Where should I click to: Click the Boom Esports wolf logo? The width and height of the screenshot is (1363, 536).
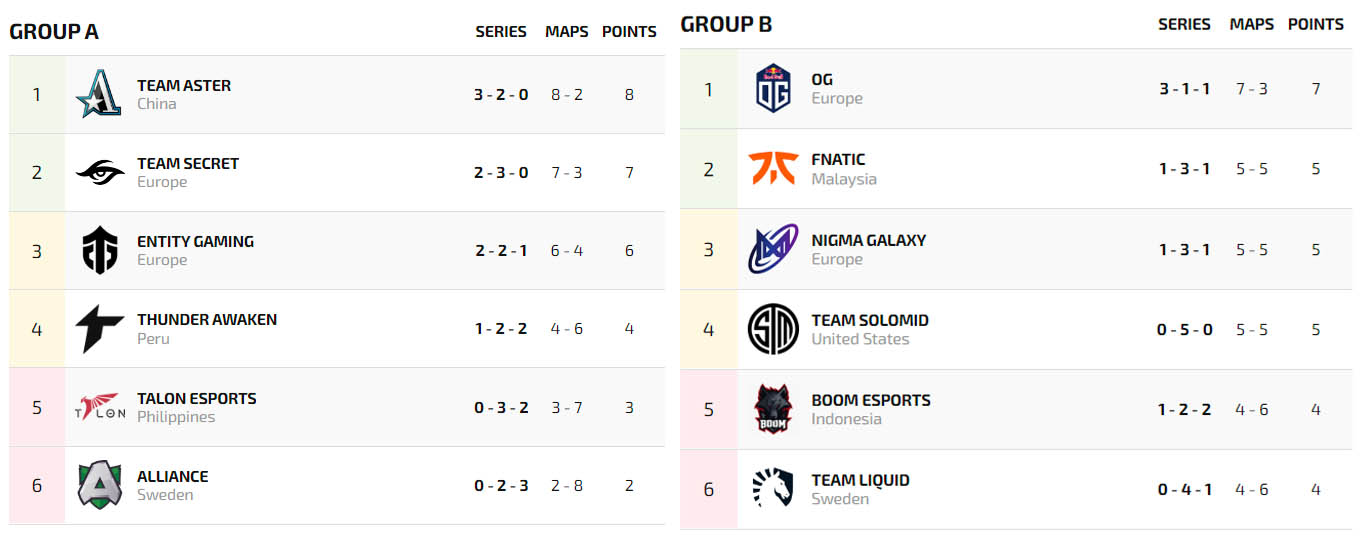[773, 409]
